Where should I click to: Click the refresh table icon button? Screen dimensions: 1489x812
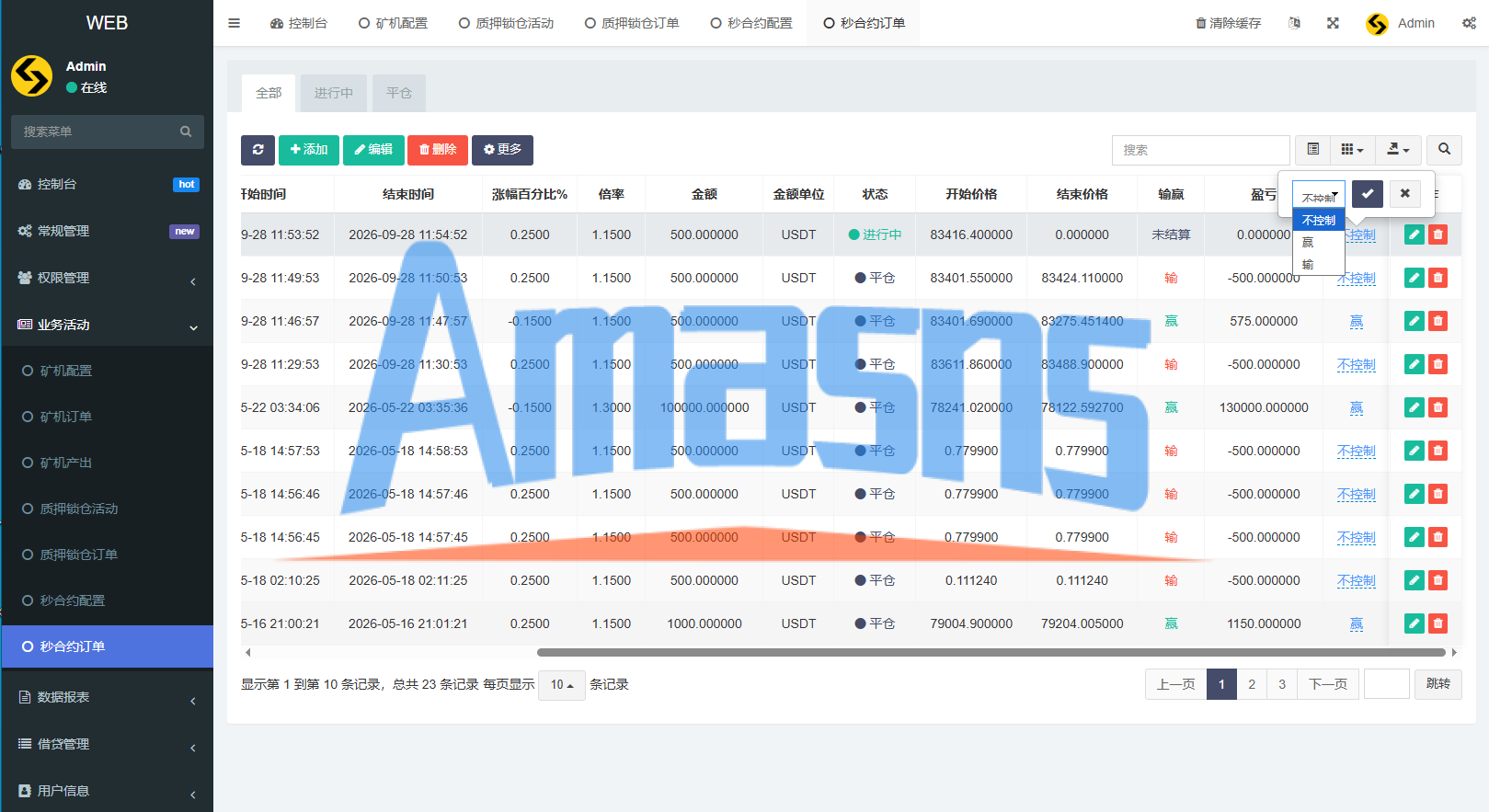[x=258, y=150]
